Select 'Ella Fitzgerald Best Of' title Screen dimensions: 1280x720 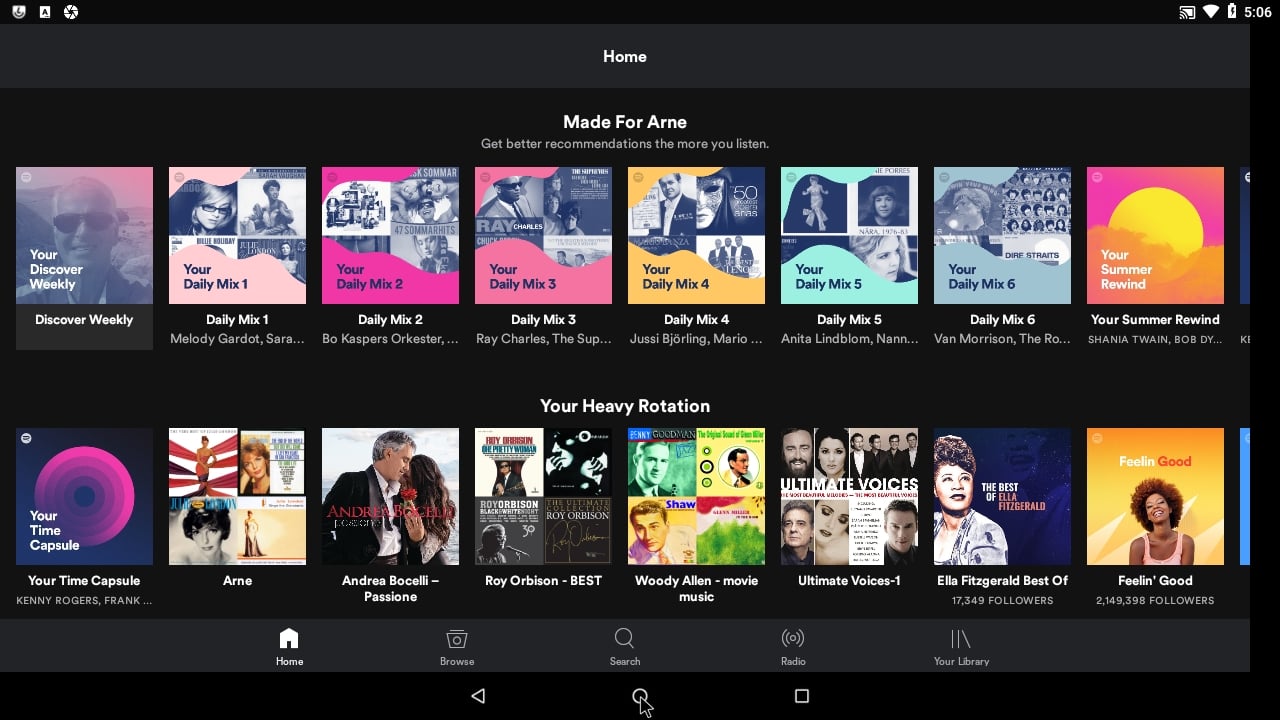click(x=1002, y=581)
